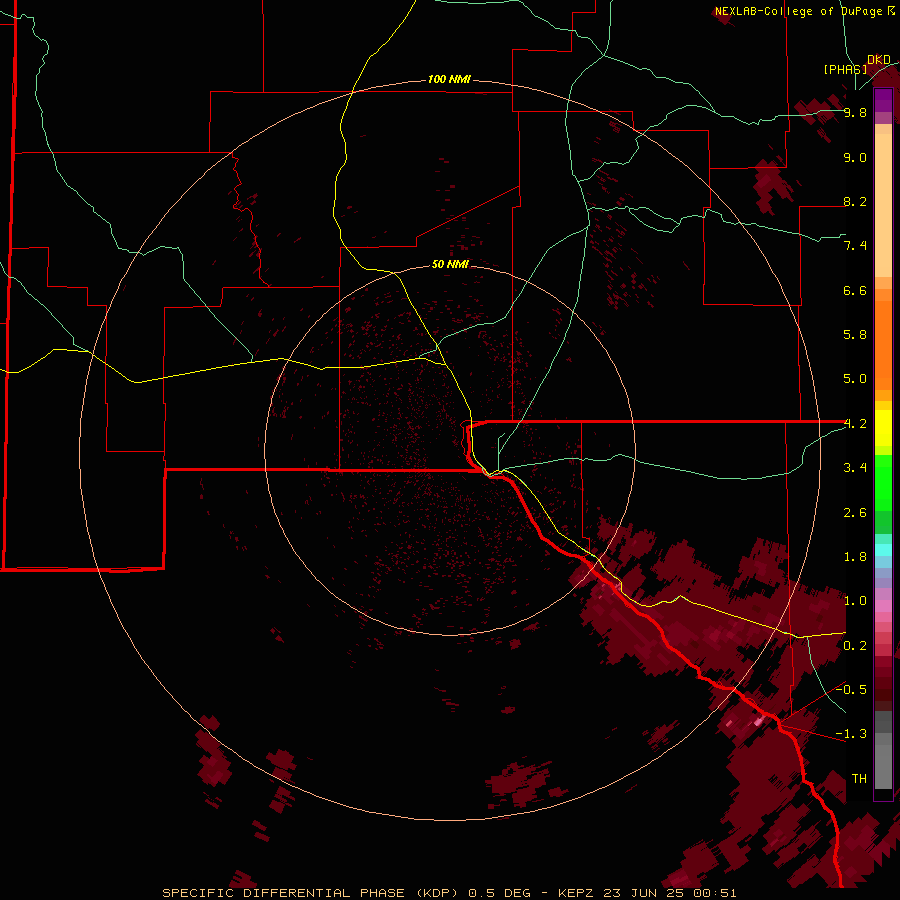
Task: Pick the purple segment of the color bar
Action: [x=883, y=100]
